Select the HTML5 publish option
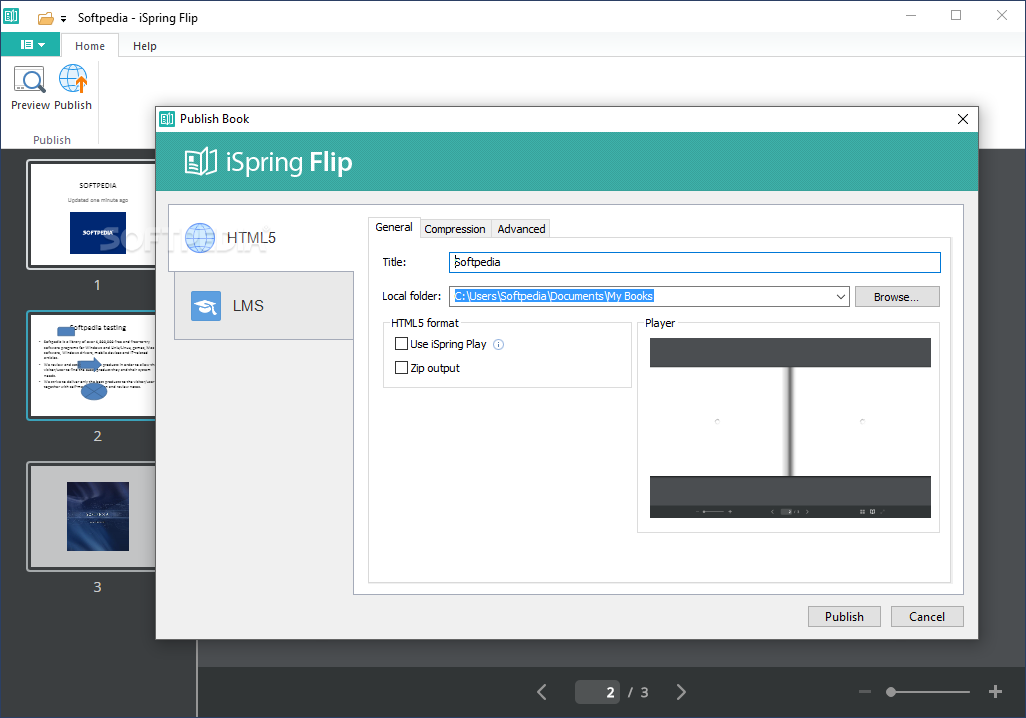1026x718 pixels. (x=261, y=238)
